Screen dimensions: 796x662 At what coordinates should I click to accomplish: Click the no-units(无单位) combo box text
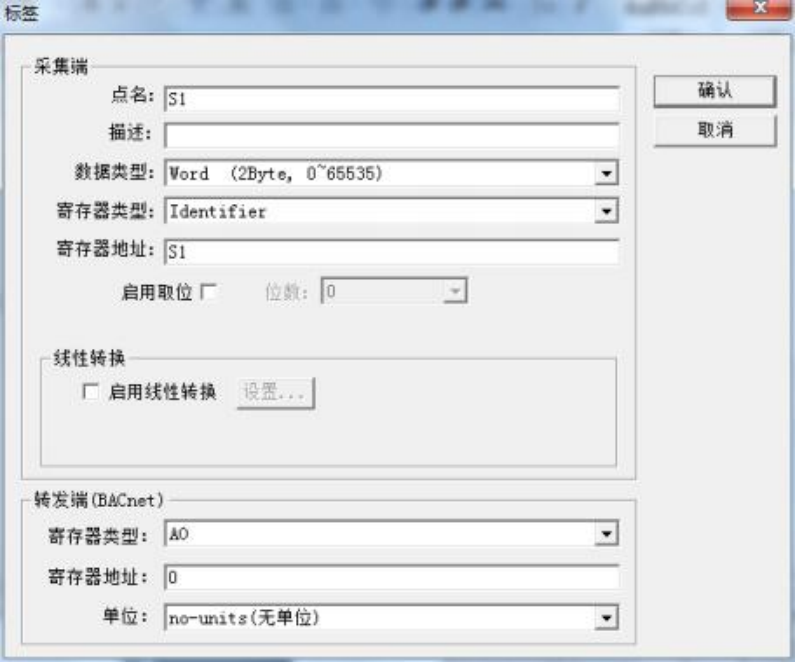click(244, 618)
